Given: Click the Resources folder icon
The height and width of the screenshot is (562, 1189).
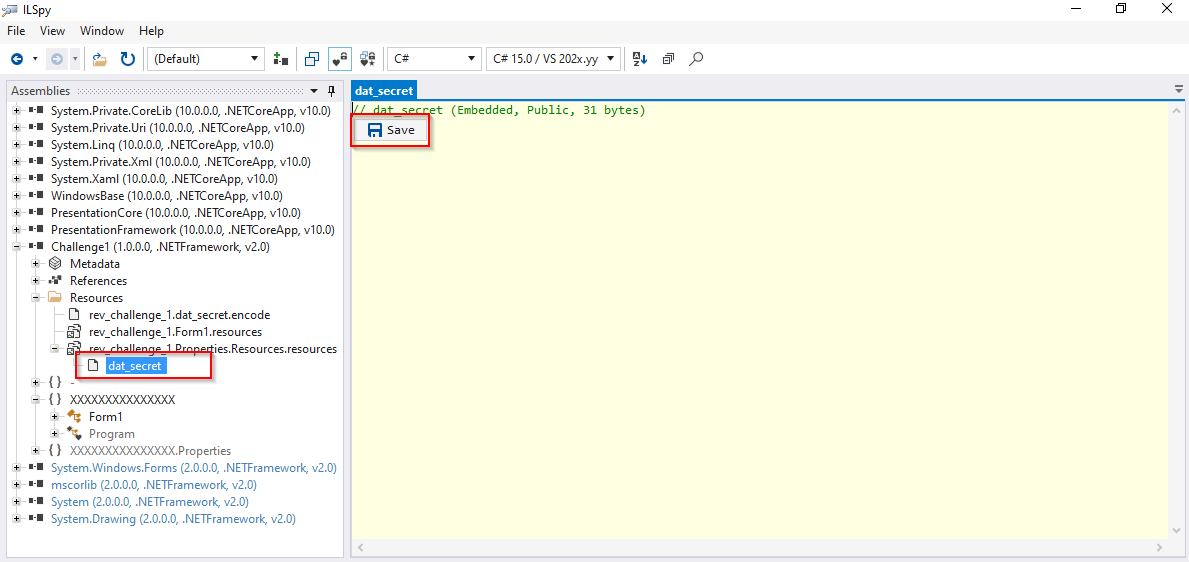Looking at the screenshot, I should (x=55, y=298).
